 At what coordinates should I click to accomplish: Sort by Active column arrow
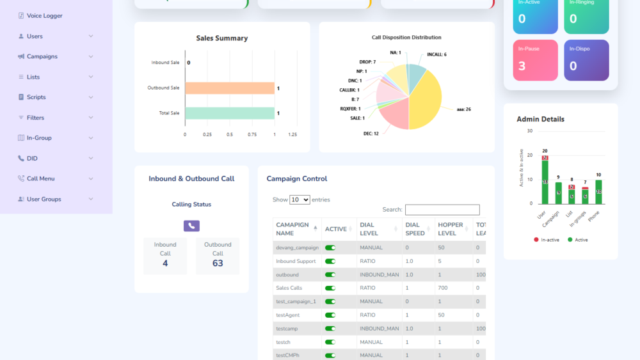[x=351, y=229]
